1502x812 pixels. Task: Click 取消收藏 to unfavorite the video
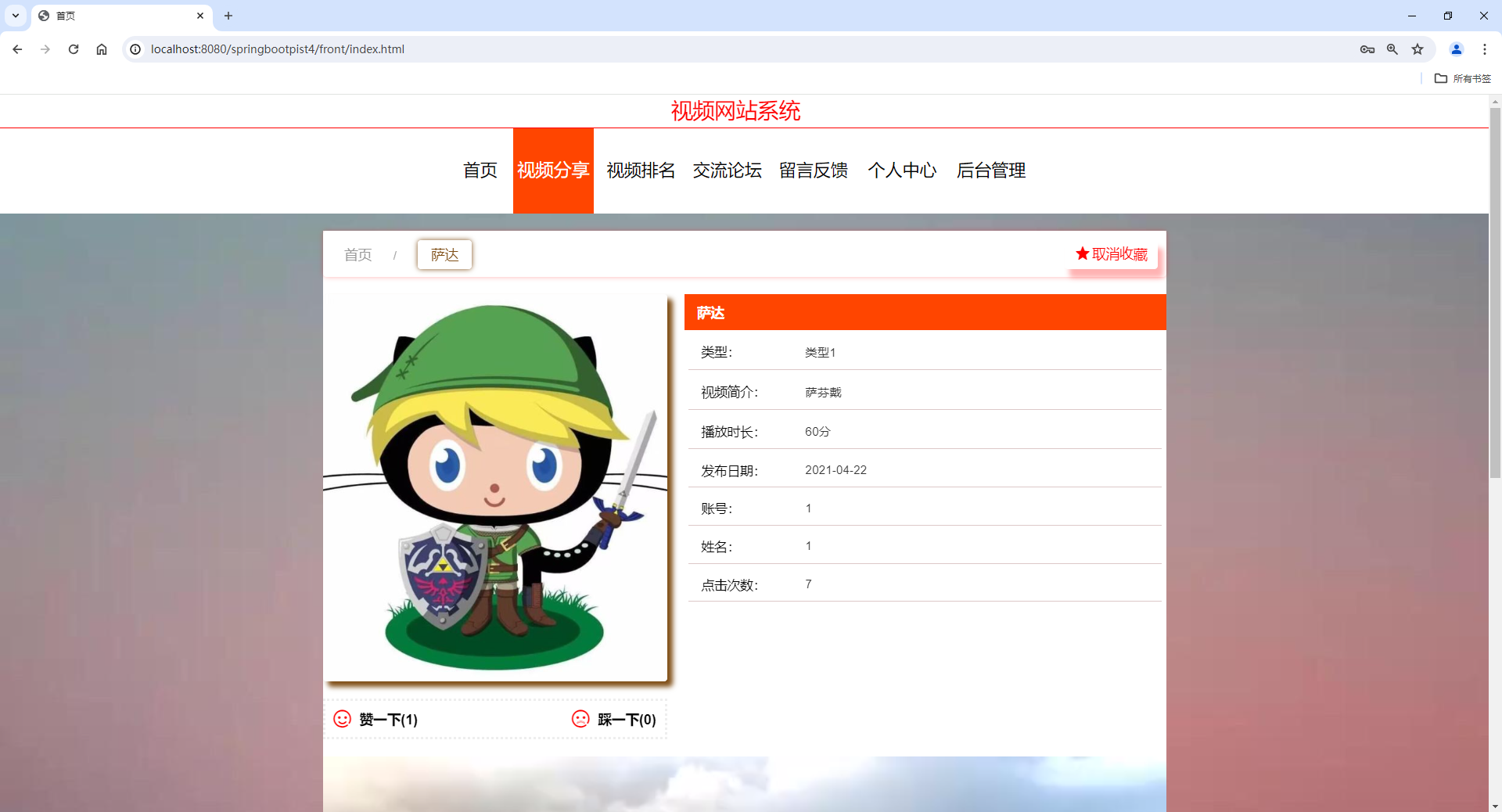coord(1112,254)
